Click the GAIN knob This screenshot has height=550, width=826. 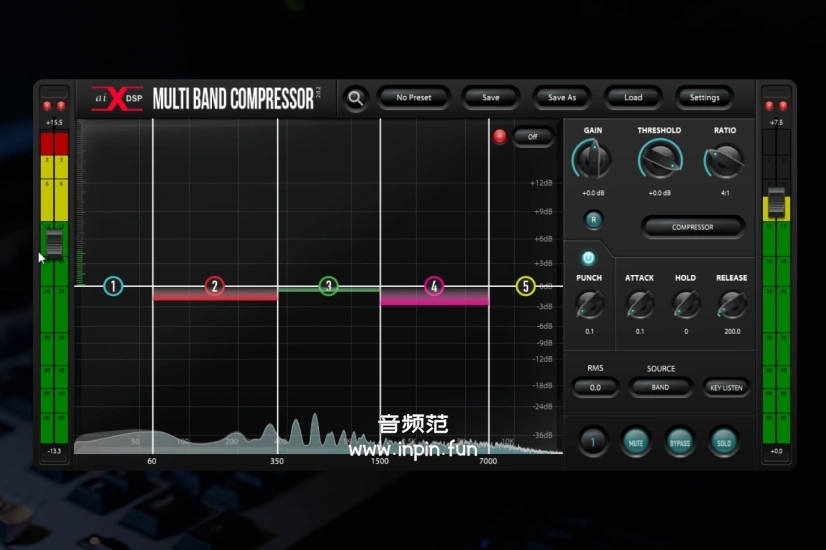coord(593,161)
